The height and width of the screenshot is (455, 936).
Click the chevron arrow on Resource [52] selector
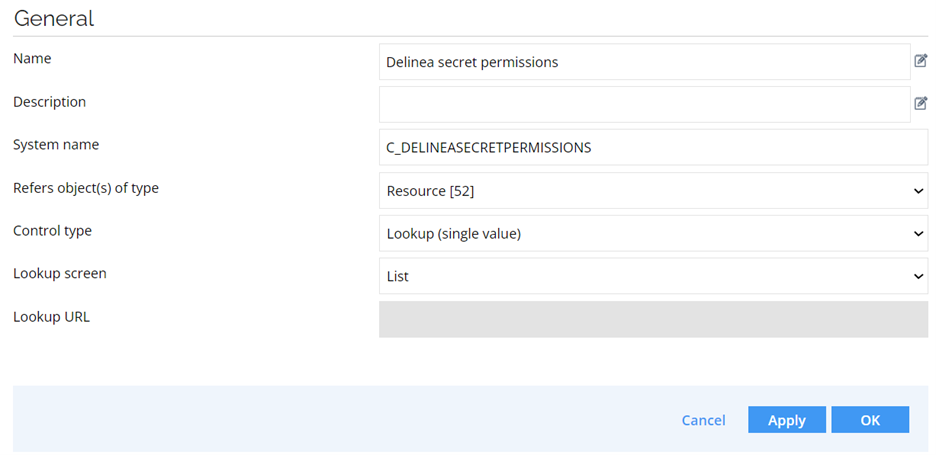pos(919,191)
